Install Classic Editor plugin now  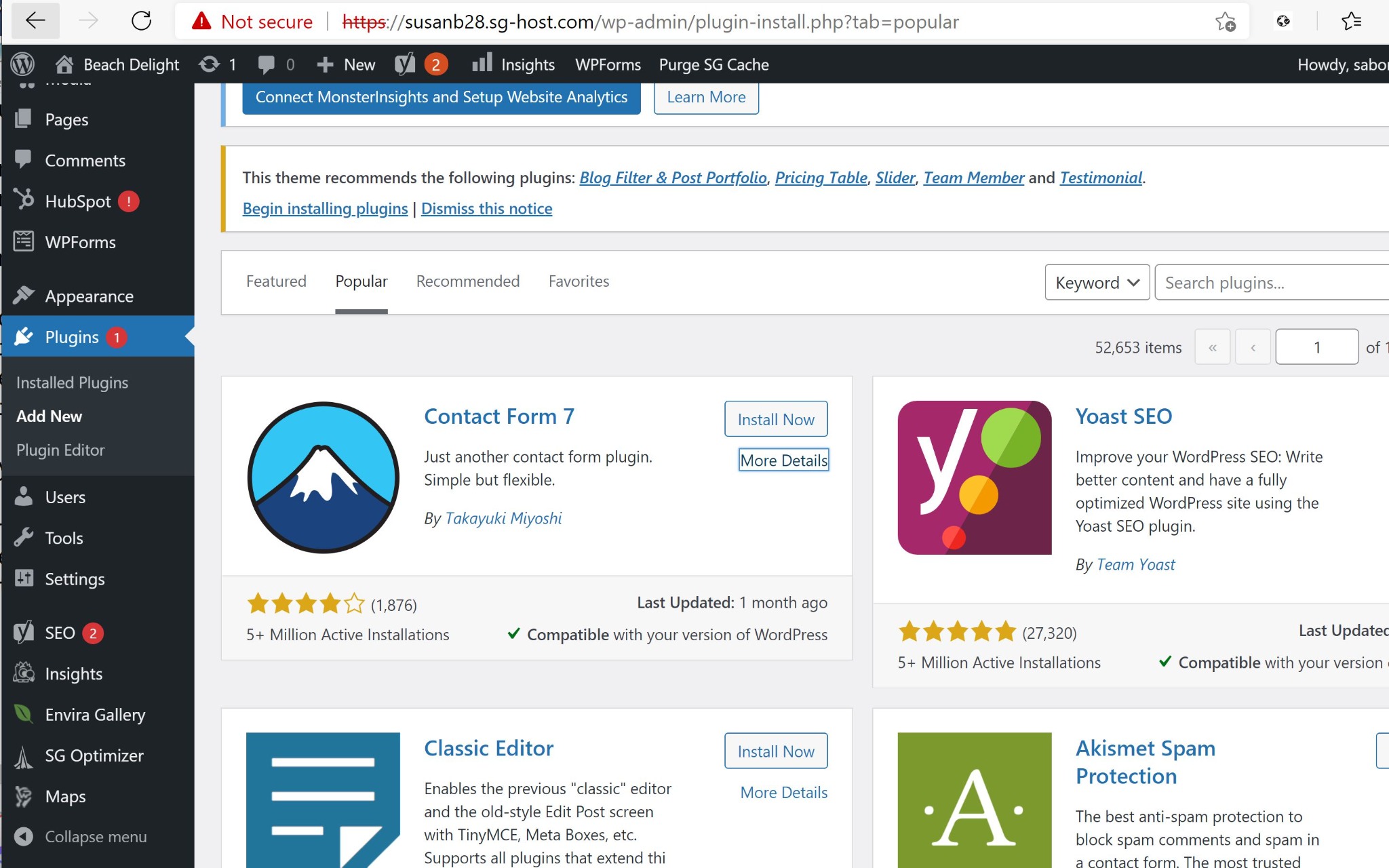[775, 750]
